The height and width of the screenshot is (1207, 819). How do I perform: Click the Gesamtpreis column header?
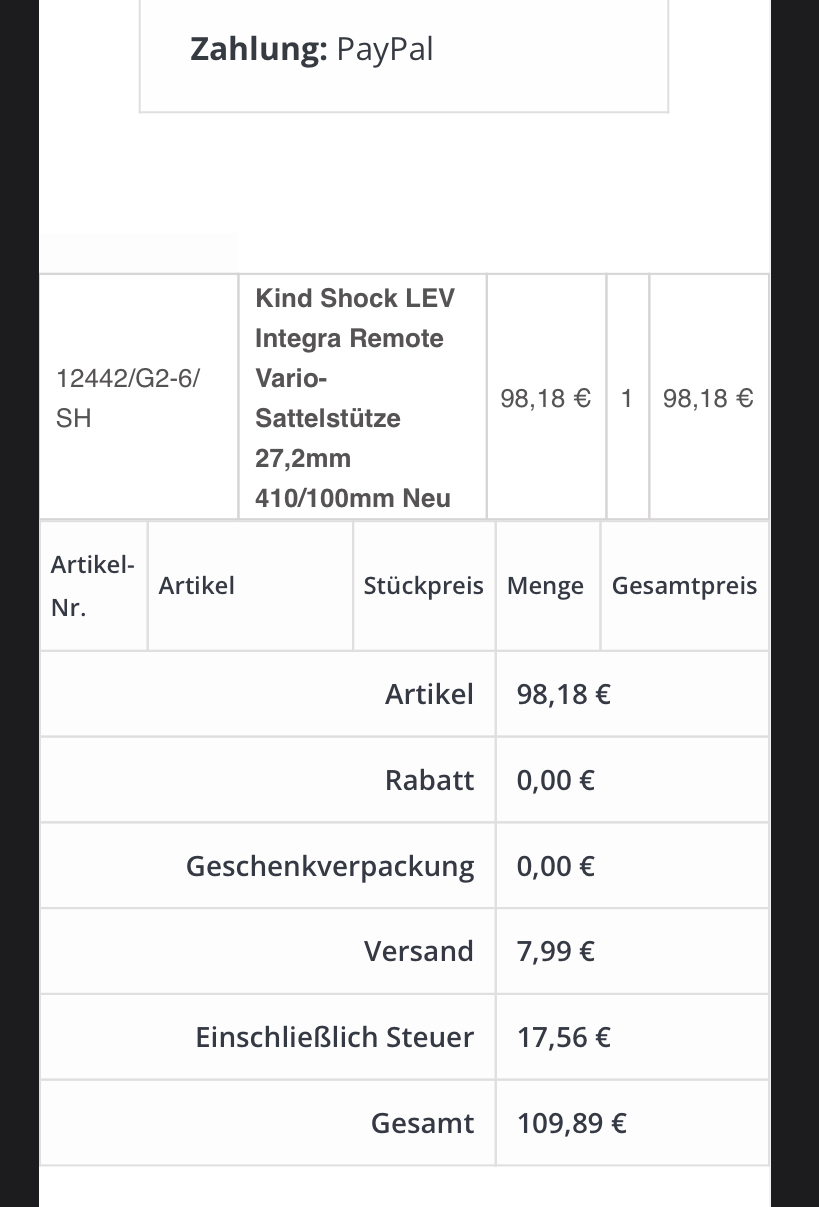pos(684,586)
